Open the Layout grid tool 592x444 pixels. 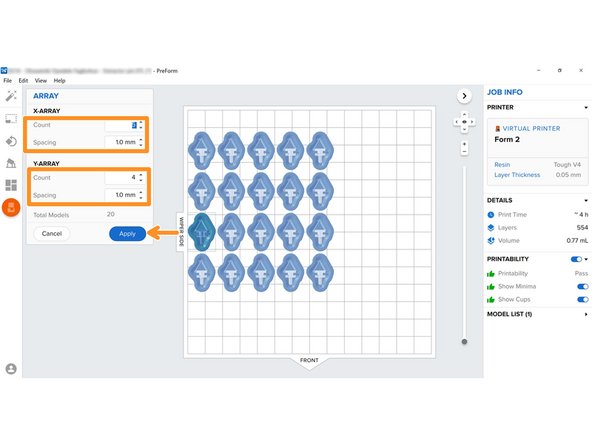[x=11, y=185]
